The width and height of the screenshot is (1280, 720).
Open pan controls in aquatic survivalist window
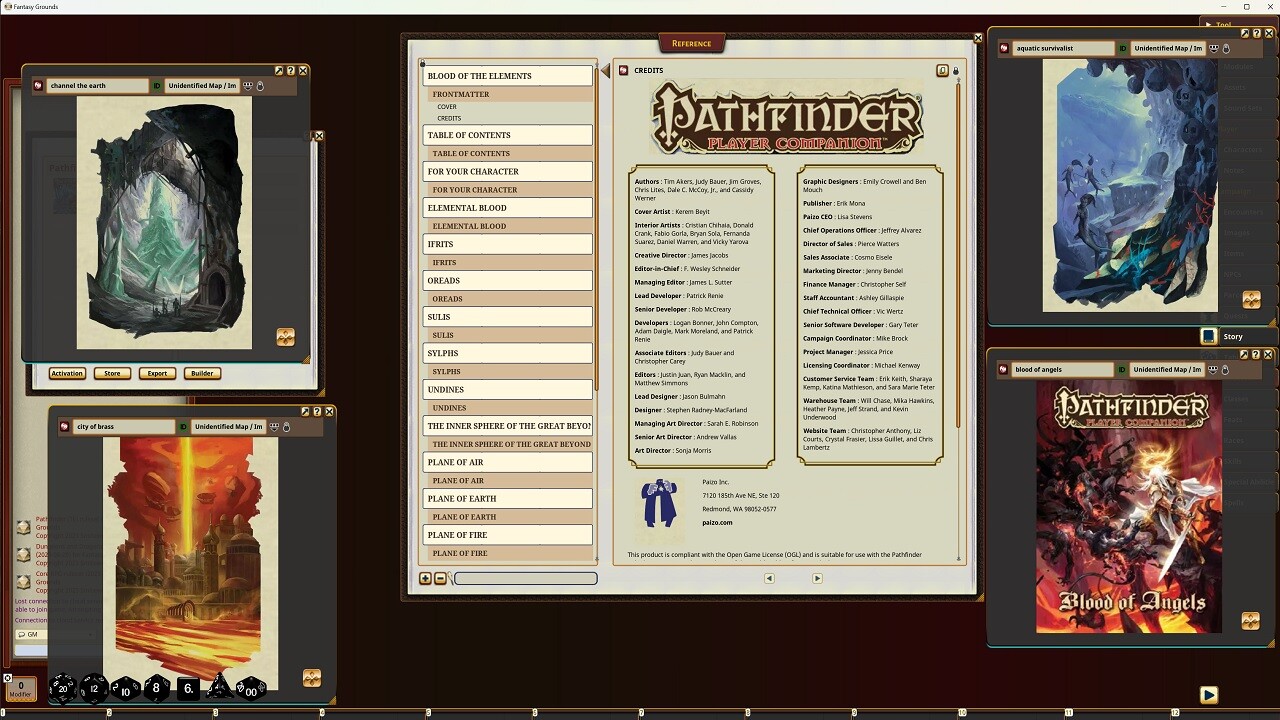pos(1251,299)
